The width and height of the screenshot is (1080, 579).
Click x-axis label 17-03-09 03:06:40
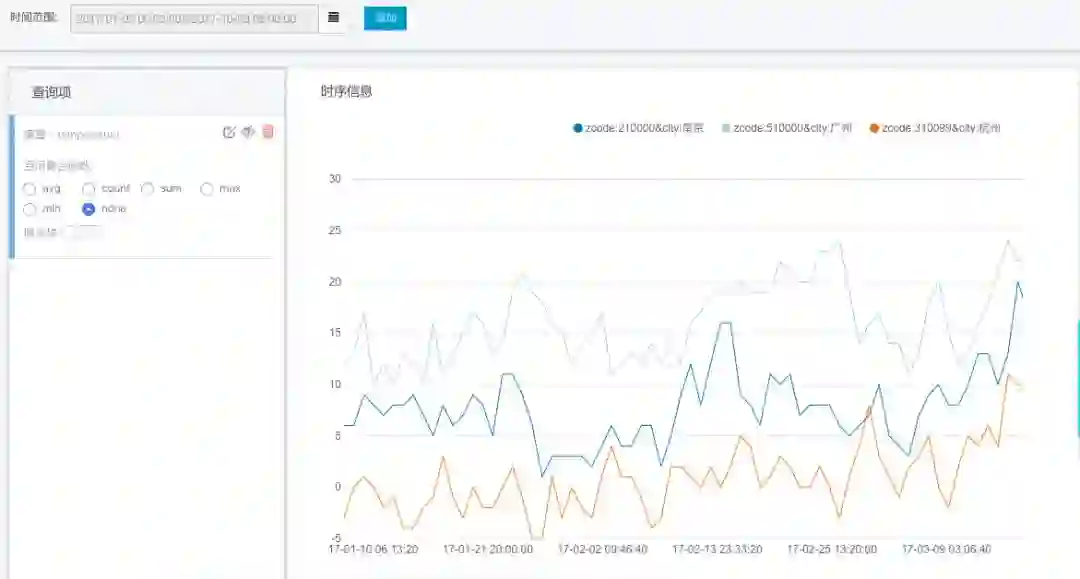pyautogui.click(x=946, y=549)
